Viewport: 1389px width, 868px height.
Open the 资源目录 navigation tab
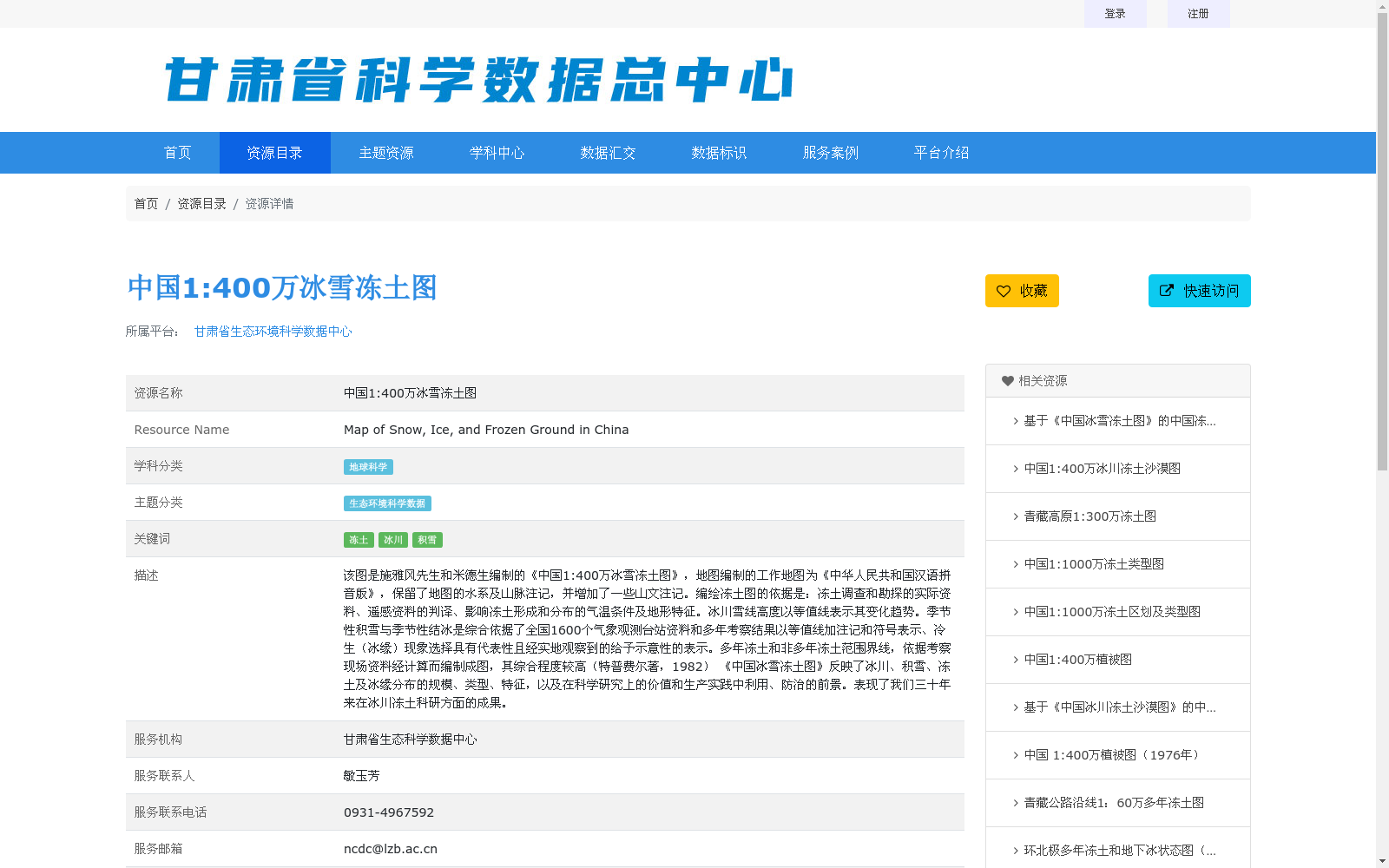(275, 153)
